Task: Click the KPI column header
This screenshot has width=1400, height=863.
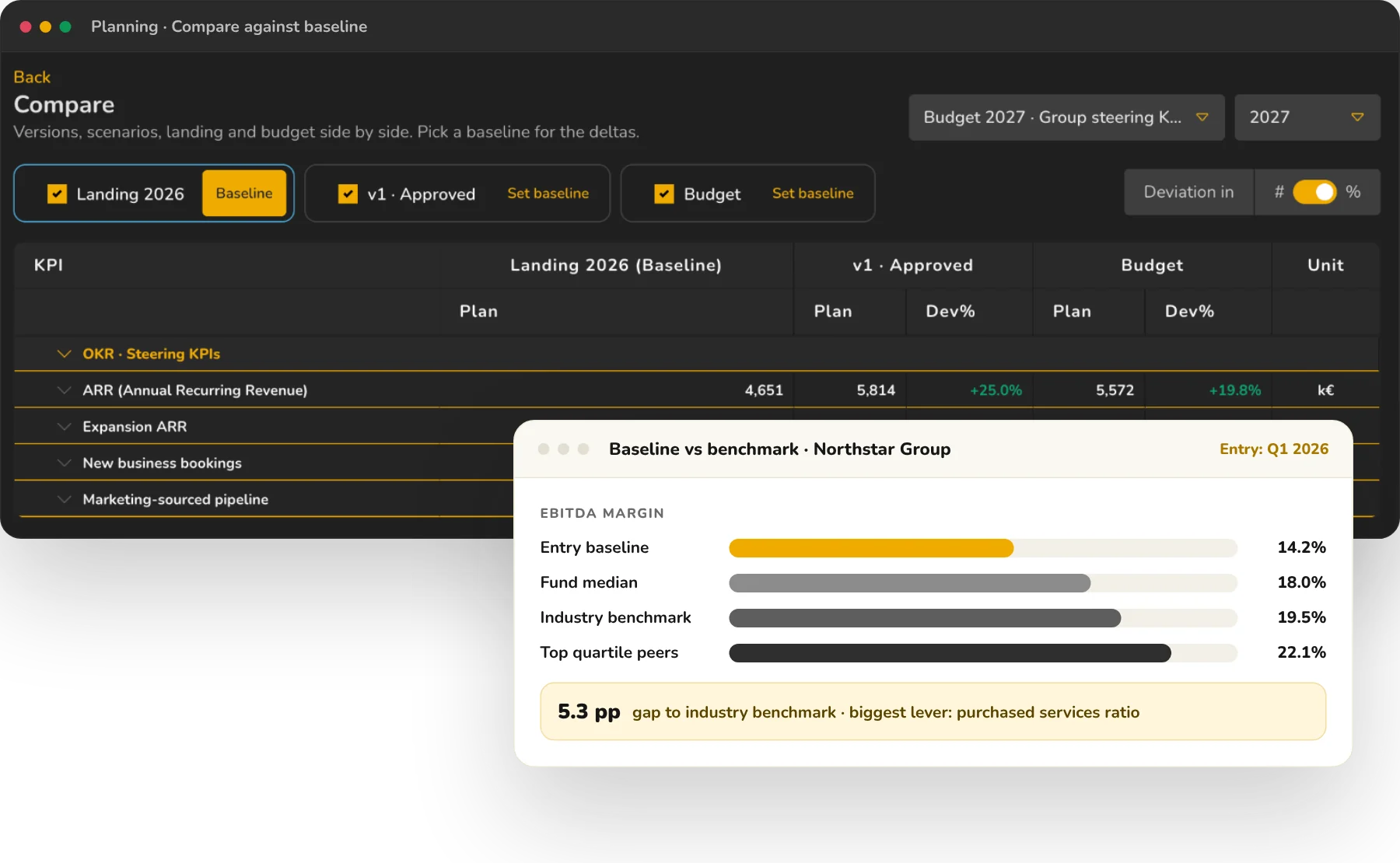Action: tap(48, 265)
